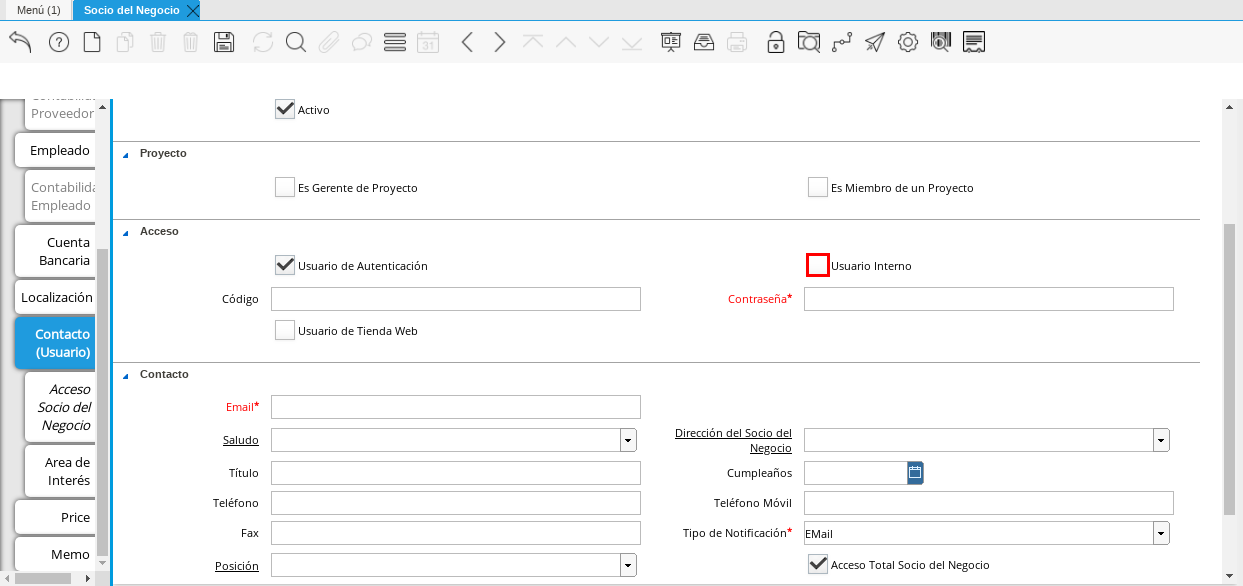Enable Es Gerente de Proyecto checkbox
The width and height of the screenshot is (1243, 586).
[285, 188]
